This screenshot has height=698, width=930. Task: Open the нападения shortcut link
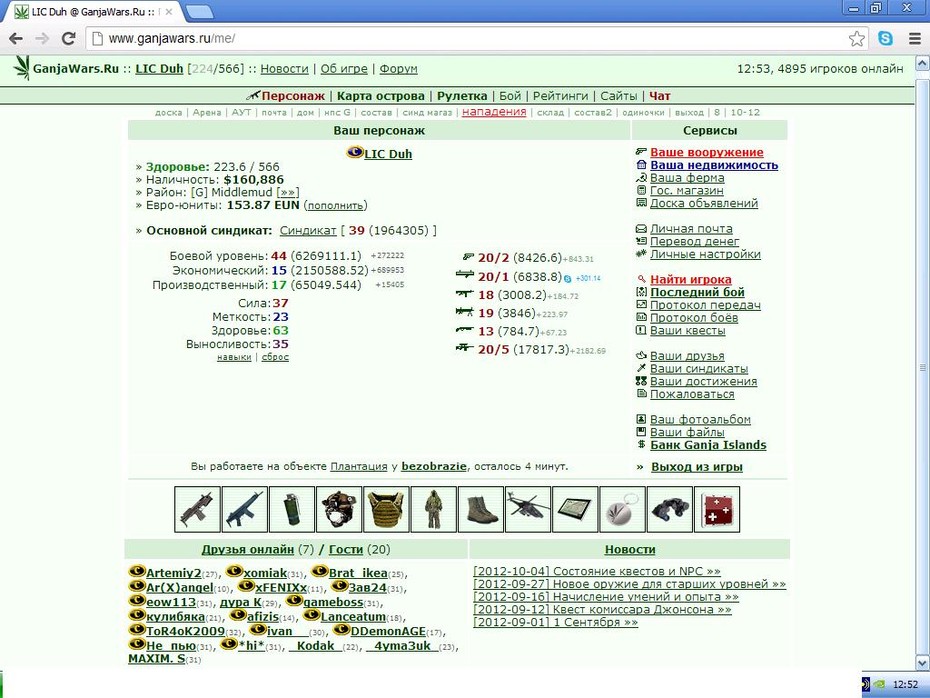pyautogui.click(x=494, y=112)
